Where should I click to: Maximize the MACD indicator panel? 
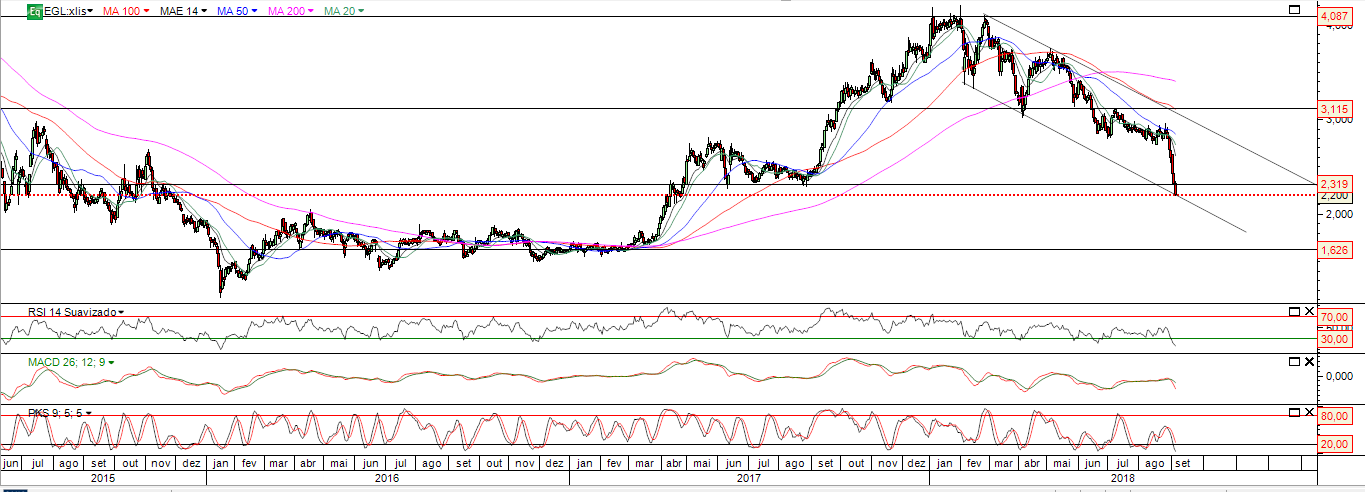tap(1293, 362)
